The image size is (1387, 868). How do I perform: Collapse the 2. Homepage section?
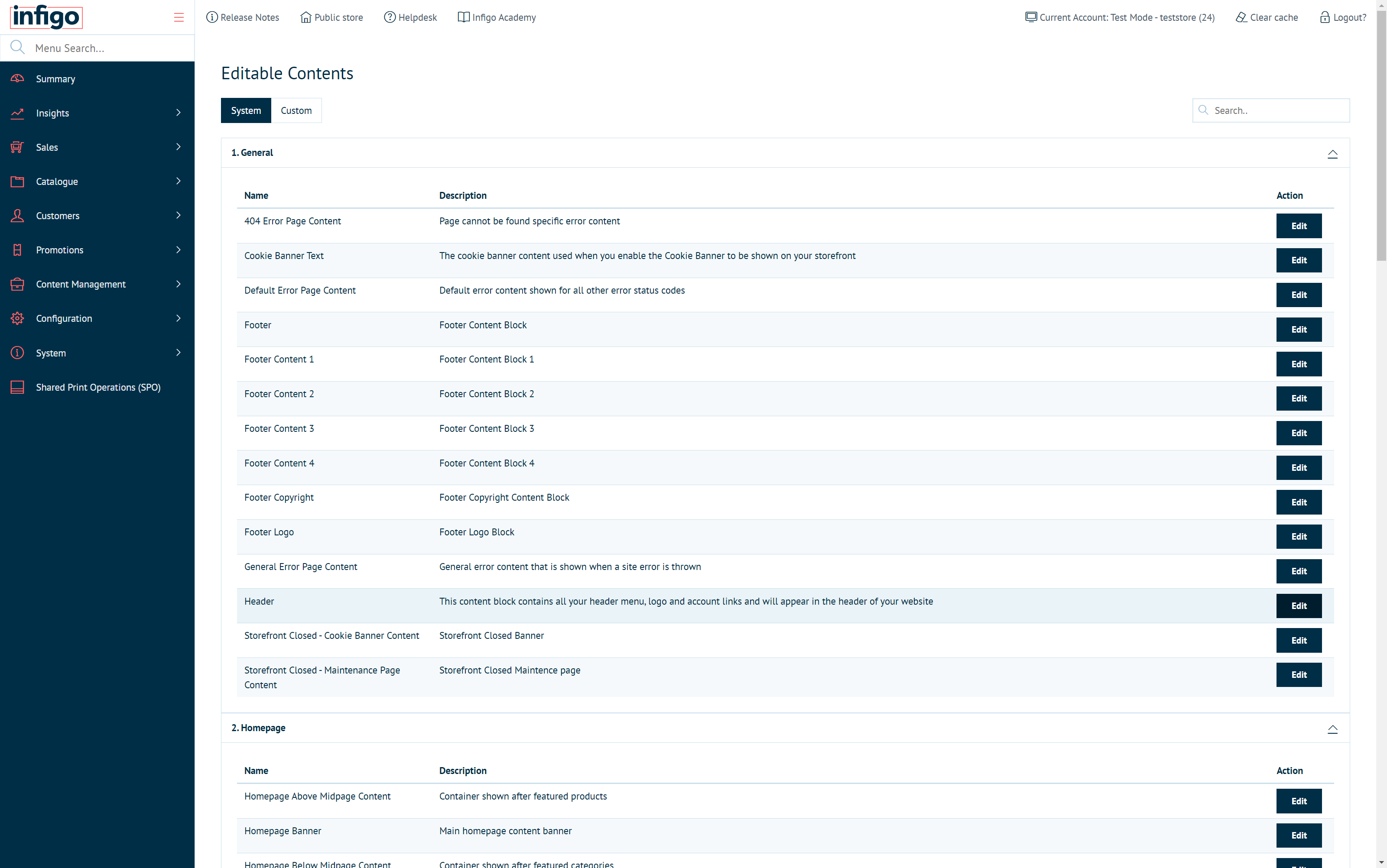click(x=1332, y=729)
